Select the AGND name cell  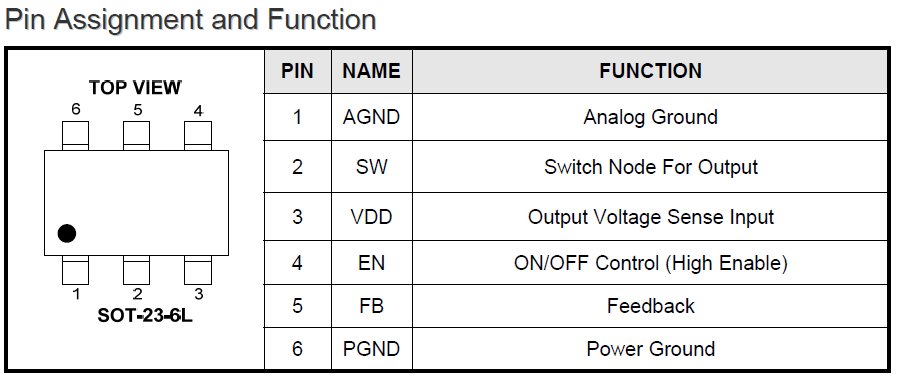tap(372, 117)
